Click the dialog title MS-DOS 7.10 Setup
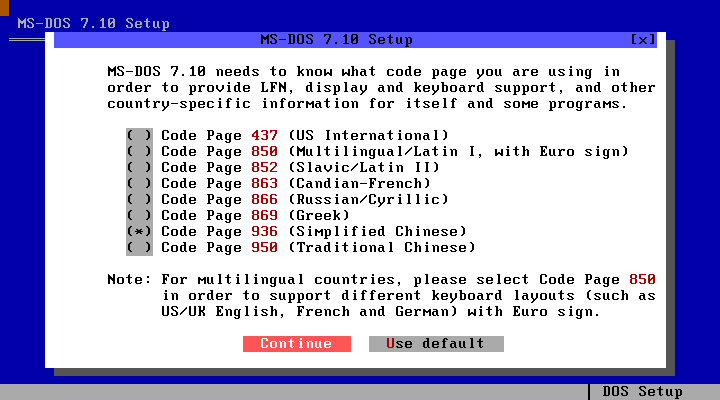The image size is (720, 400). coord(337,40)
